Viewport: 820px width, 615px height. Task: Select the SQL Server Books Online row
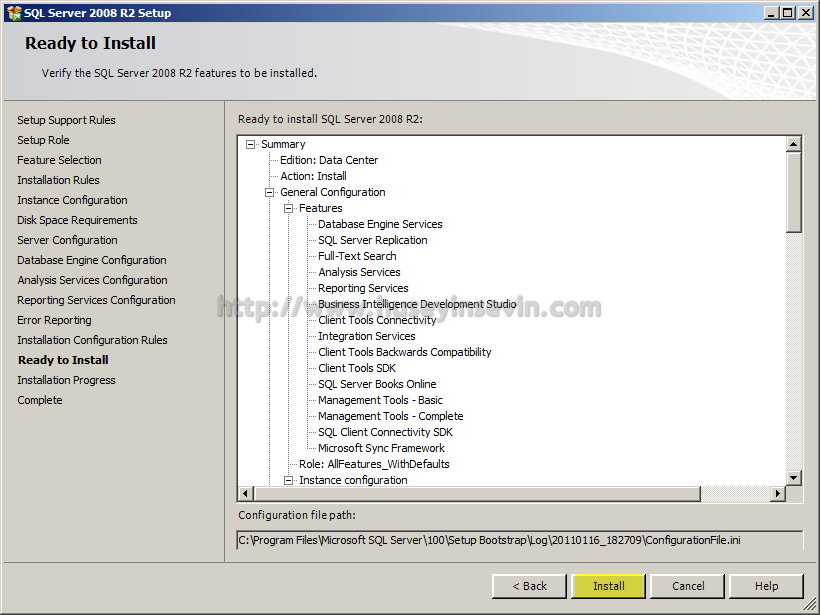point(377,384)
